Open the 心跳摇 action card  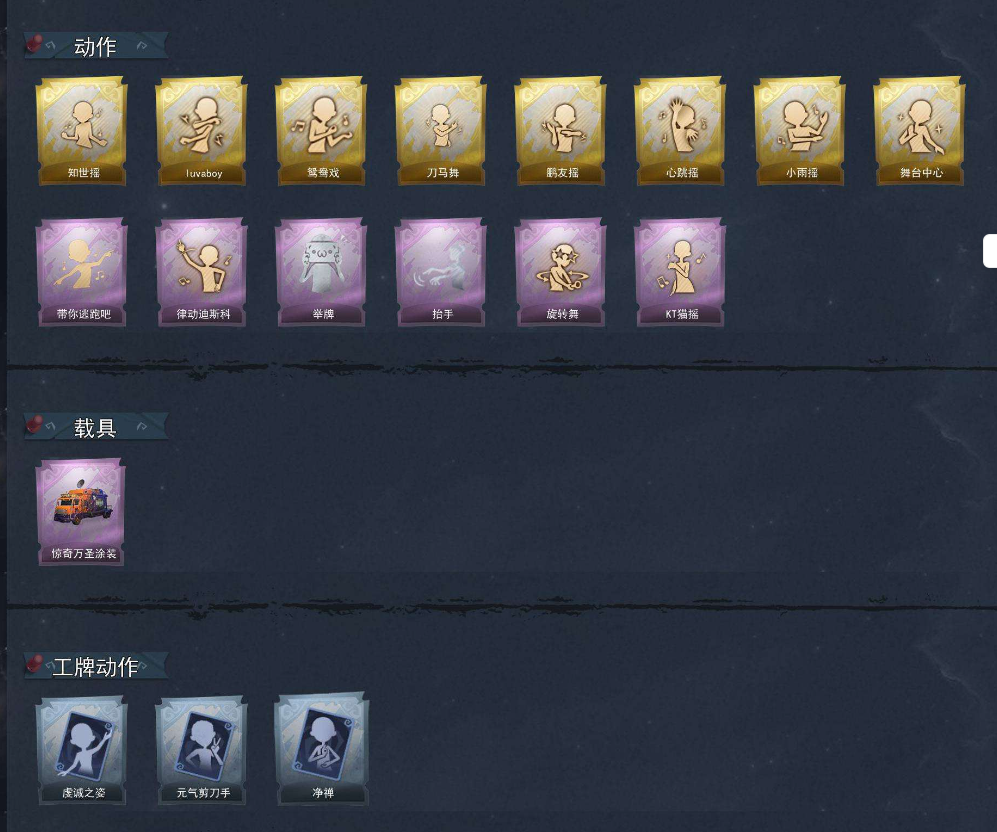680,131
